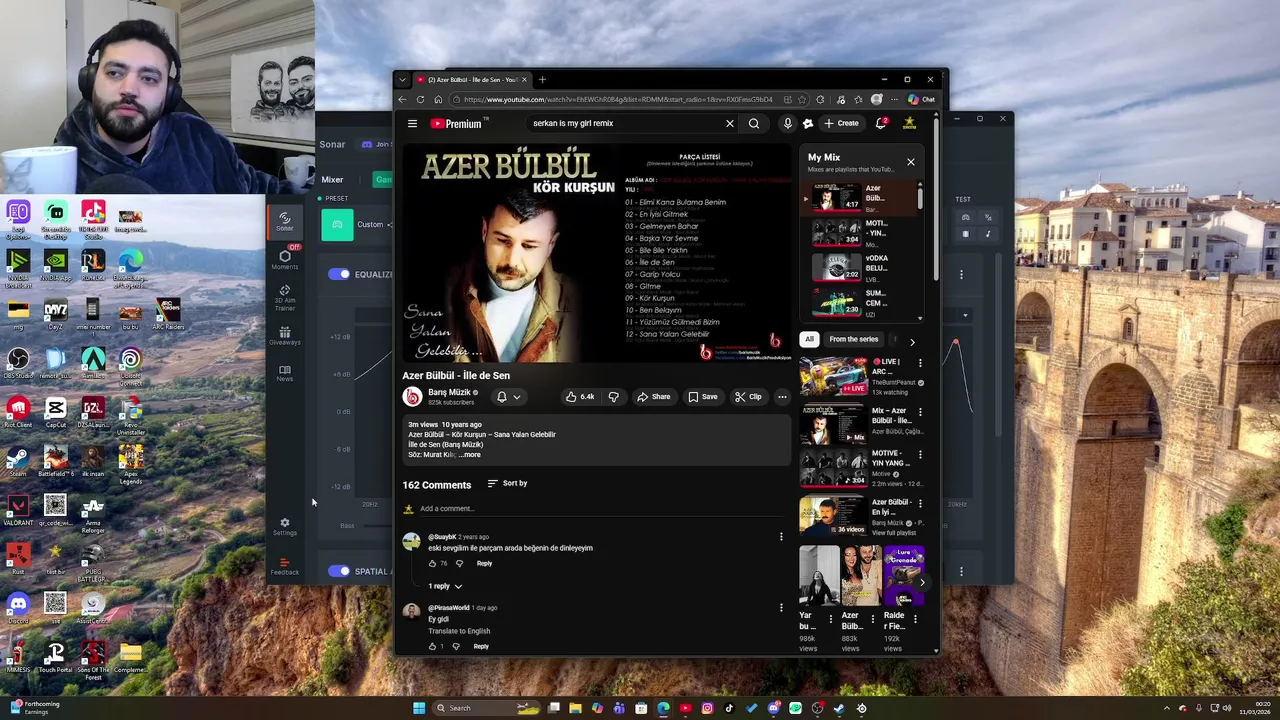This screenshot has height=720, width=1280.
Task: Open OBS Studio desktop shortcut
Action: tap(18, 362)
